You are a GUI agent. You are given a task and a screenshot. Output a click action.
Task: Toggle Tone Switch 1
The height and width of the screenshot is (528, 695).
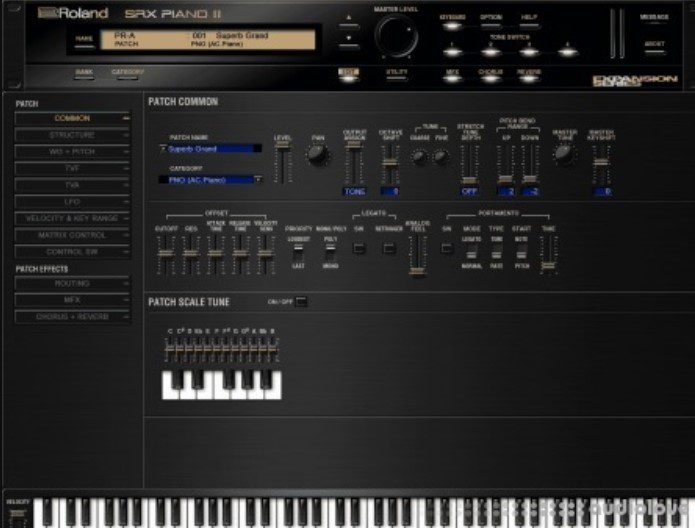tap(452, 51)
